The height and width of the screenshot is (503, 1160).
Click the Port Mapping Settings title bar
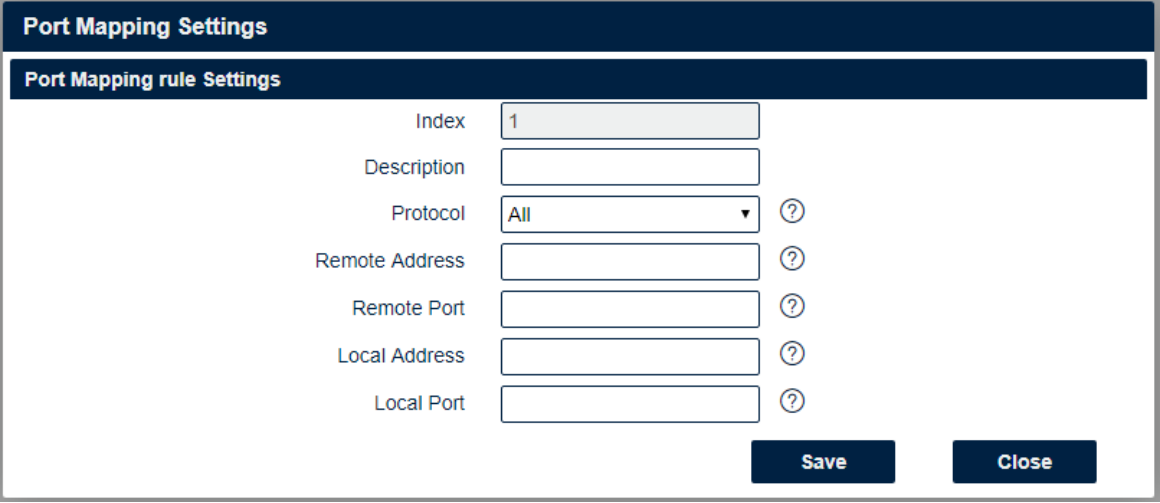(x=580, y=27)
